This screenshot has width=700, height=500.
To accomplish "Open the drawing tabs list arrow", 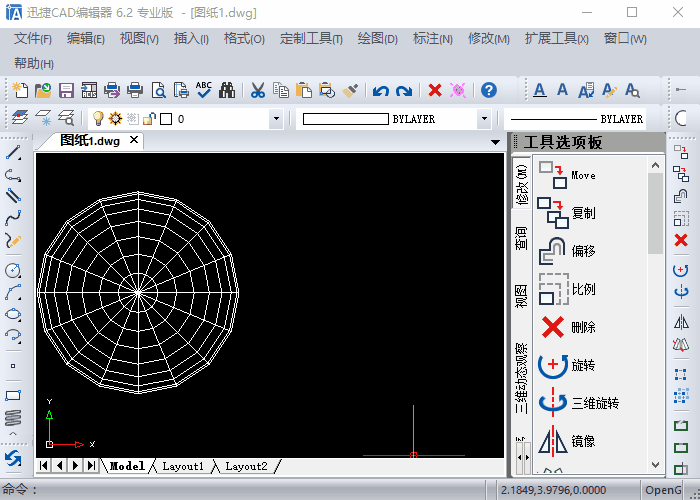I will click(495, 142).
